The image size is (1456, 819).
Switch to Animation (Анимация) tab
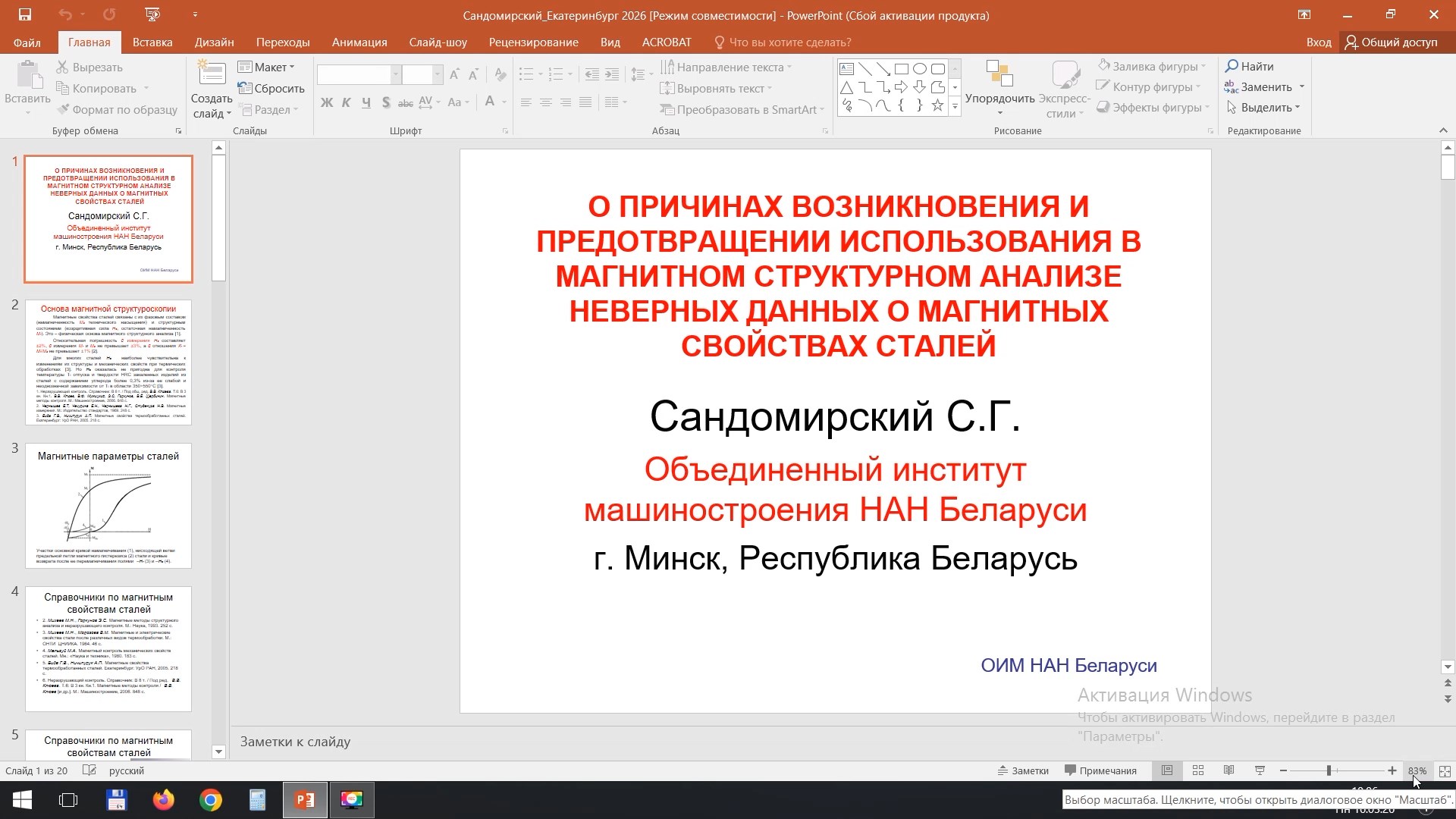pyautogui.click(x=359, y=42)
